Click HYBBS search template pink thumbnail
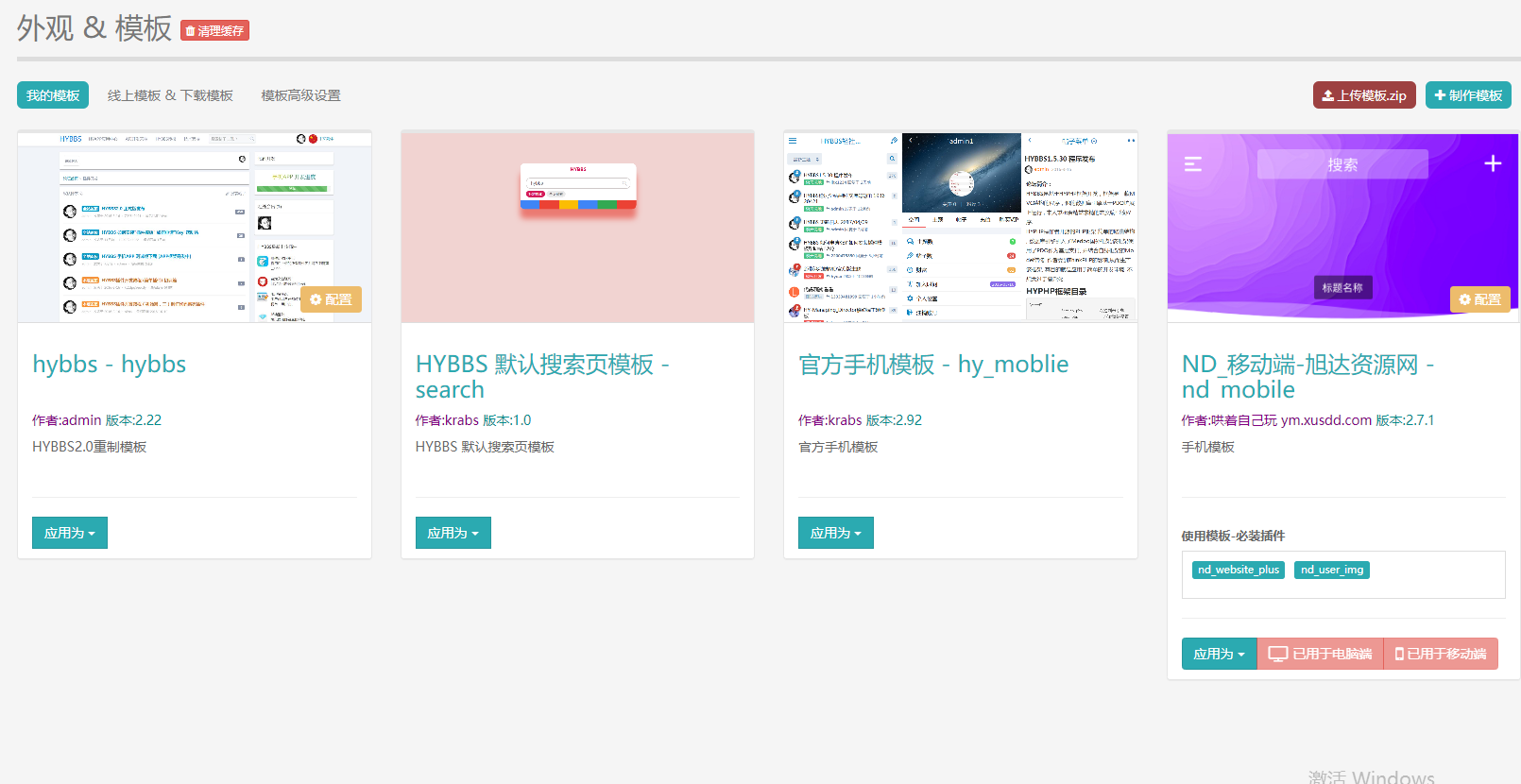Viewport: 1521px width, 784px height. (578, 228)
